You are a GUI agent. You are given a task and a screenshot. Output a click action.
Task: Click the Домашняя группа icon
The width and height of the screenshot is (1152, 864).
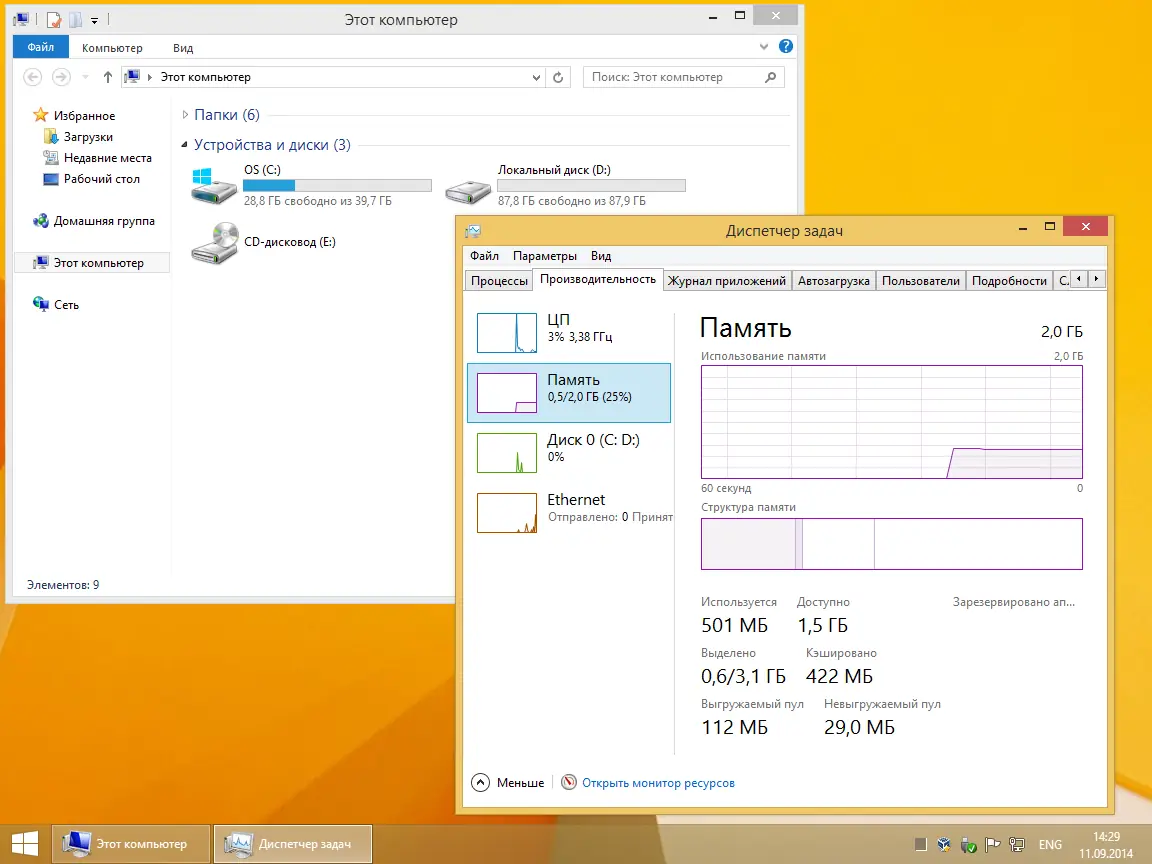(x=40, y=220)
